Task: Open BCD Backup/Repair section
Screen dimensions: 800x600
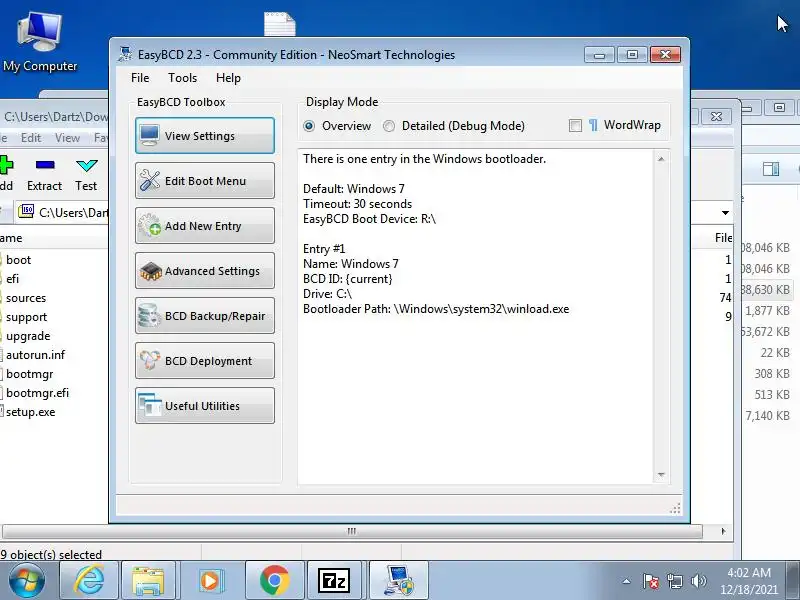Action: (x=205, y=316)
